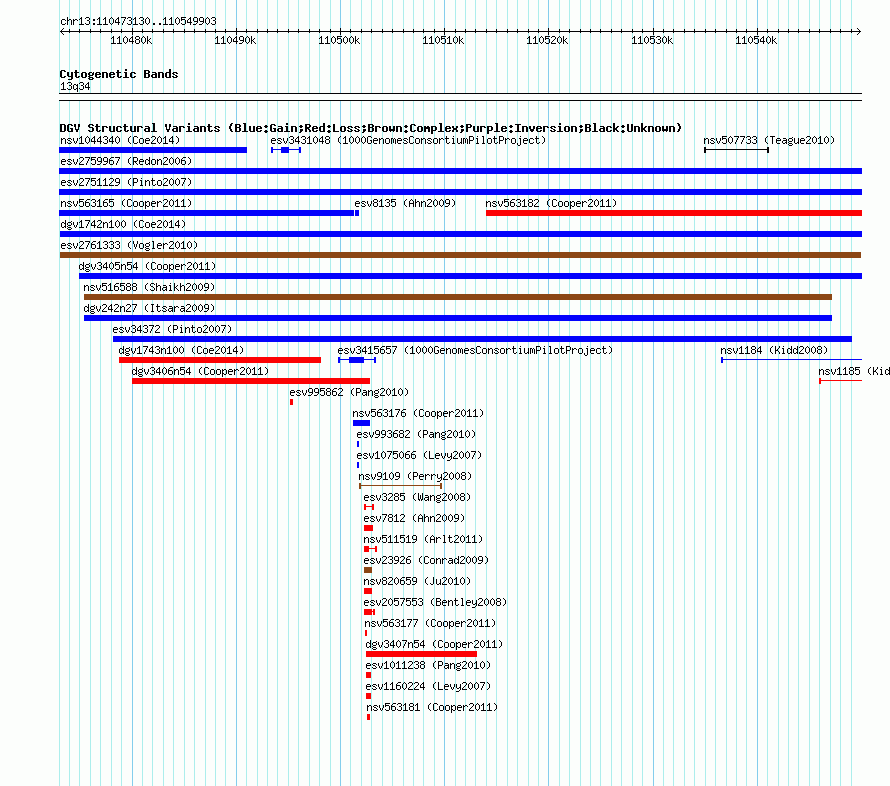This screenshot has width=890, height=786.
Task: Click the 110490k ruler label
Action: coord(235,40)
